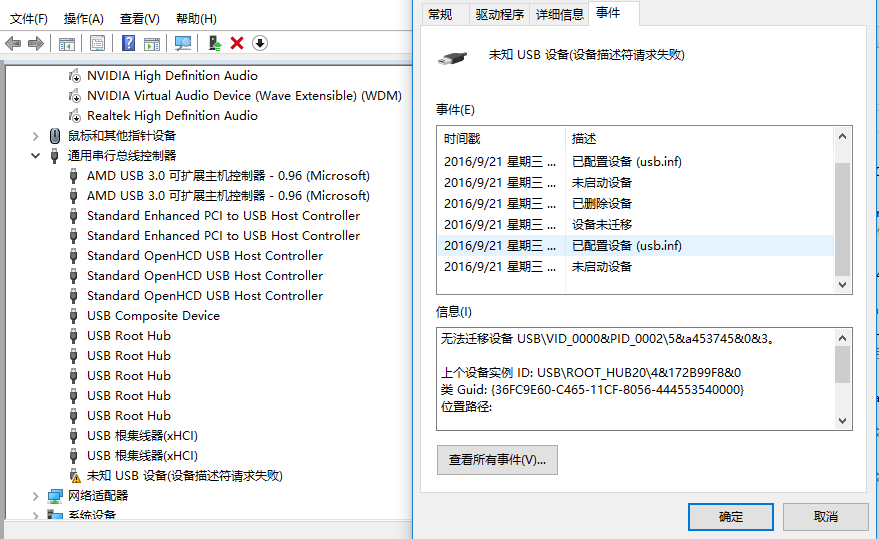
Task: Click the 取消 button
Action: [x=826, y=517]
